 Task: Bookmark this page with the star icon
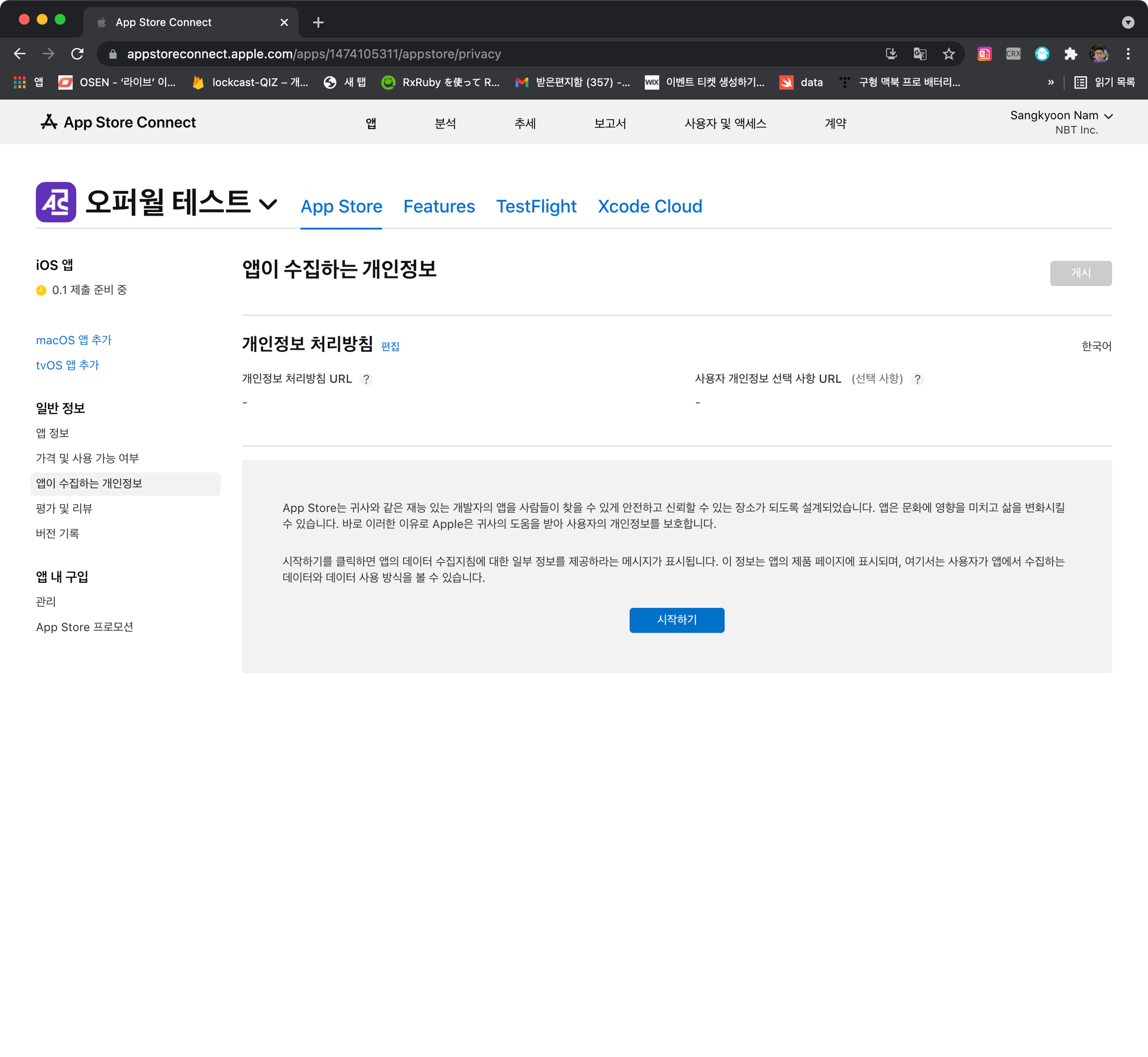coord(948,54)
